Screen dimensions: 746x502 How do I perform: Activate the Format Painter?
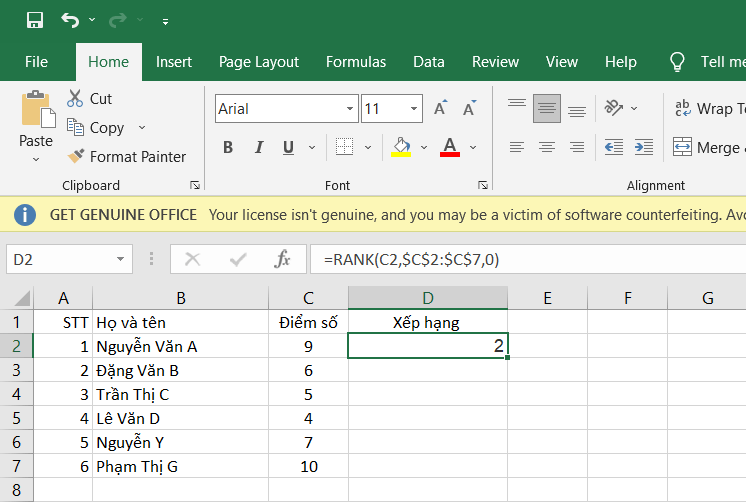point(126,157)
